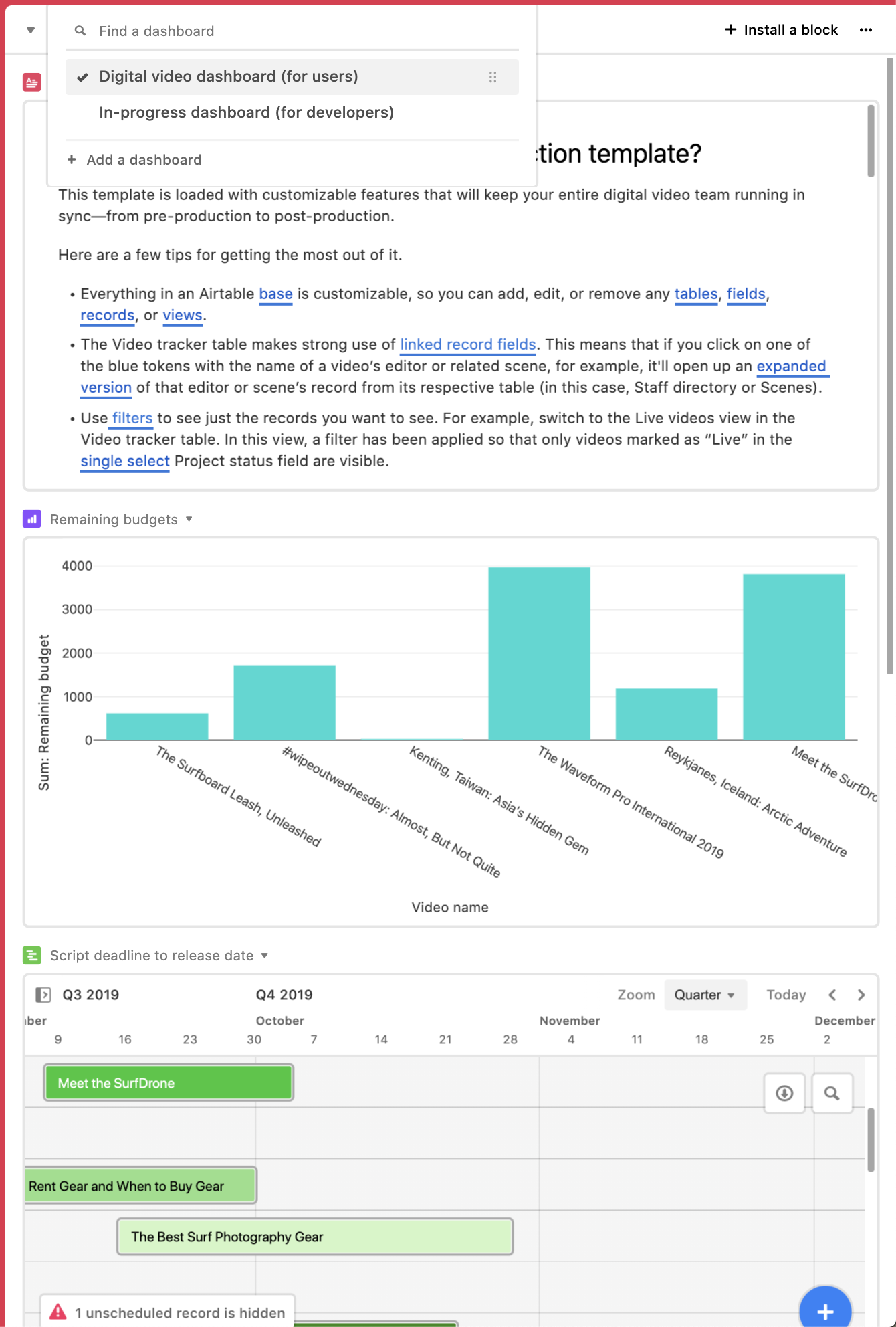Click the dashboard switcher caret at top left
896x1327 pixels.
[31, 30]
